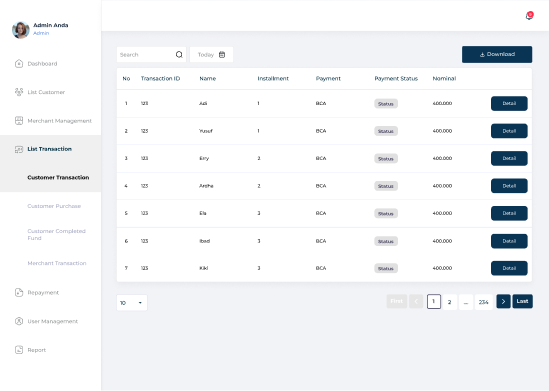Collapse the List Transaction menu

tap(49, 149)
